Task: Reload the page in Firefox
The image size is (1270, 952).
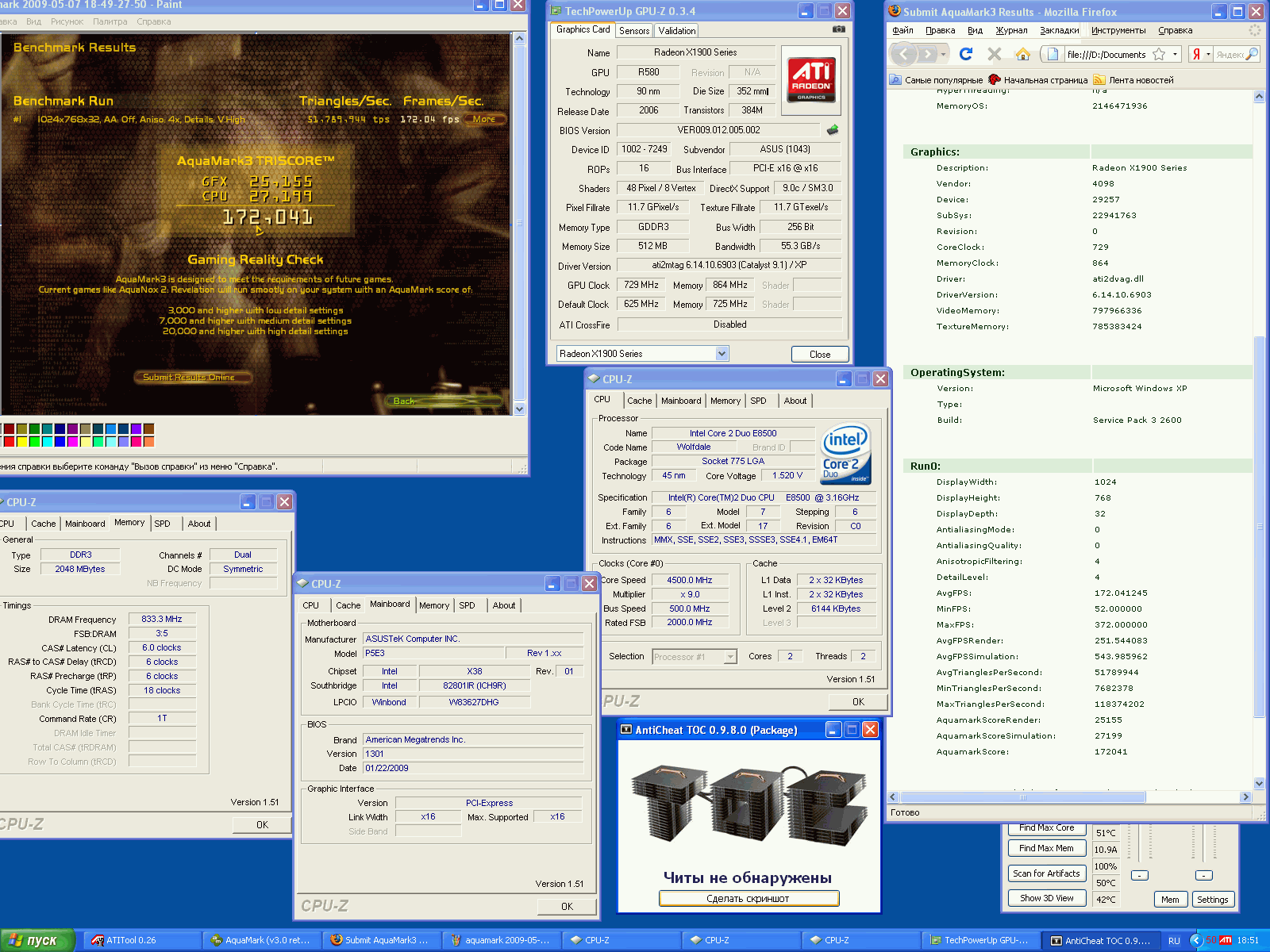Action: point(966,54)
